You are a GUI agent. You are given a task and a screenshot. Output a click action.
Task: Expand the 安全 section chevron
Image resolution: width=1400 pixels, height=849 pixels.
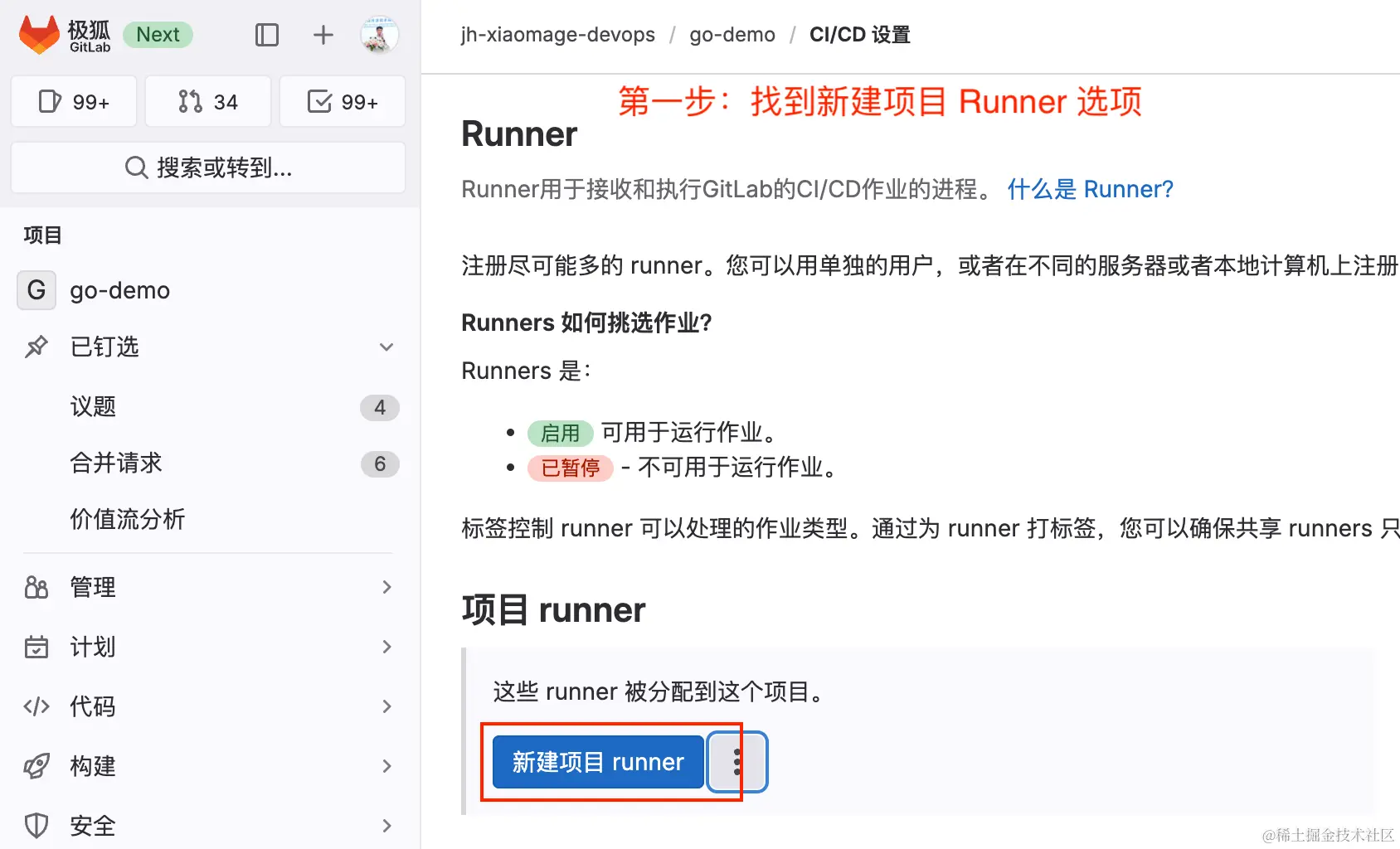click(x=386, y=825)
